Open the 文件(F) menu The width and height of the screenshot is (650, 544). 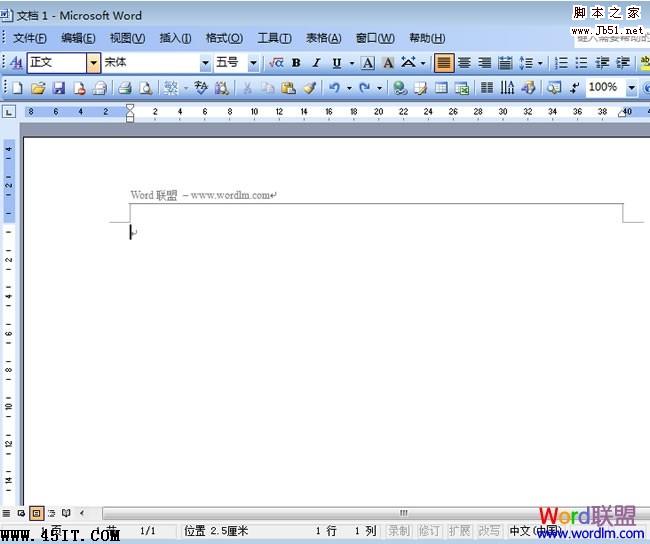click(x=29, y=38)
